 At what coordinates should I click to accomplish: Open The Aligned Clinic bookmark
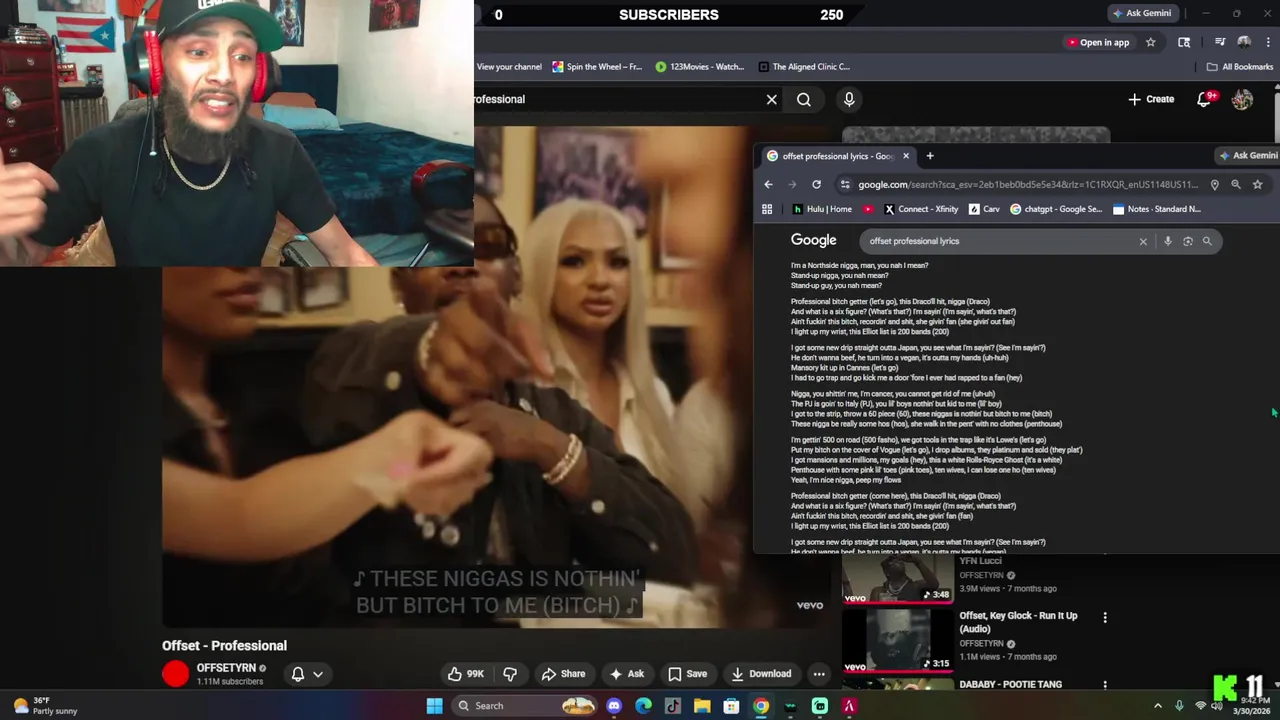tap(804, 67)
